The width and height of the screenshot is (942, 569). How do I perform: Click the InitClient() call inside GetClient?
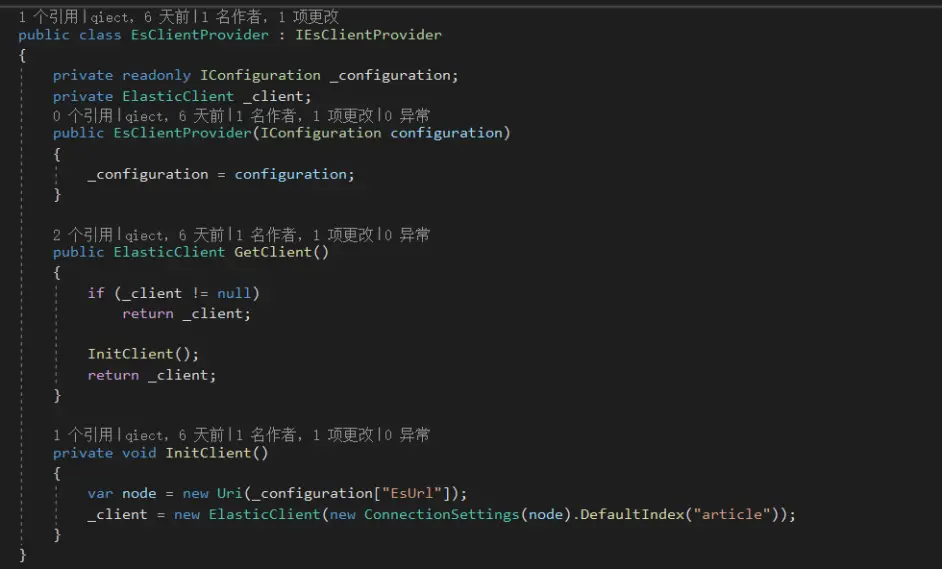(x=143, y=354)
